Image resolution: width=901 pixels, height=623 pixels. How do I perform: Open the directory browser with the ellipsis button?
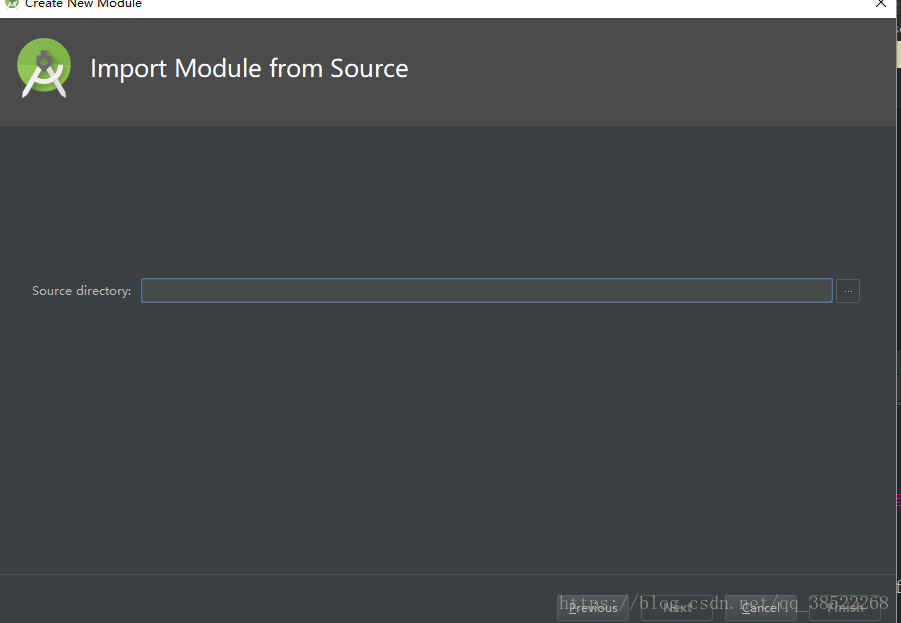coord(848,291)
